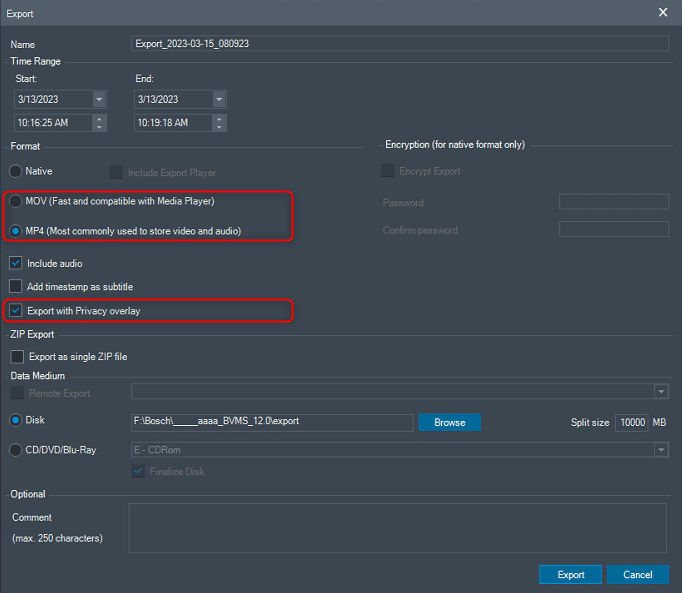Choose MOV export format
This screenshot has width=682, height=593.
[16, 201]
